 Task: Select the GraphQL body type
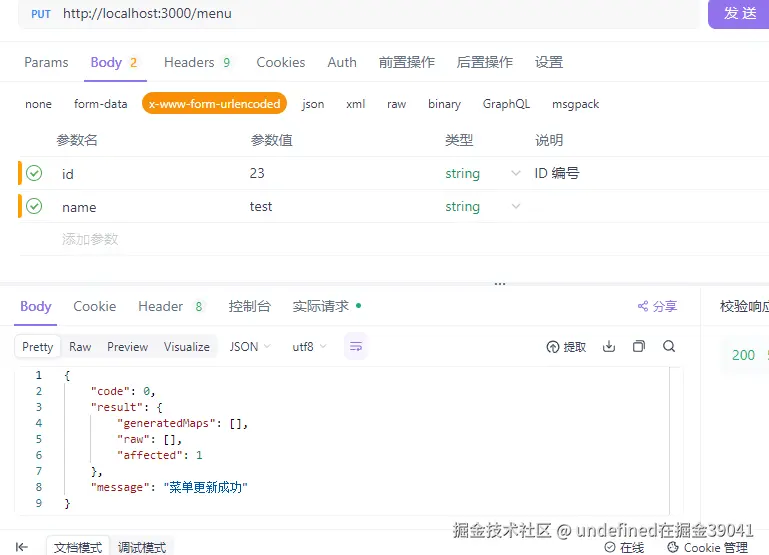pos(506,104)
